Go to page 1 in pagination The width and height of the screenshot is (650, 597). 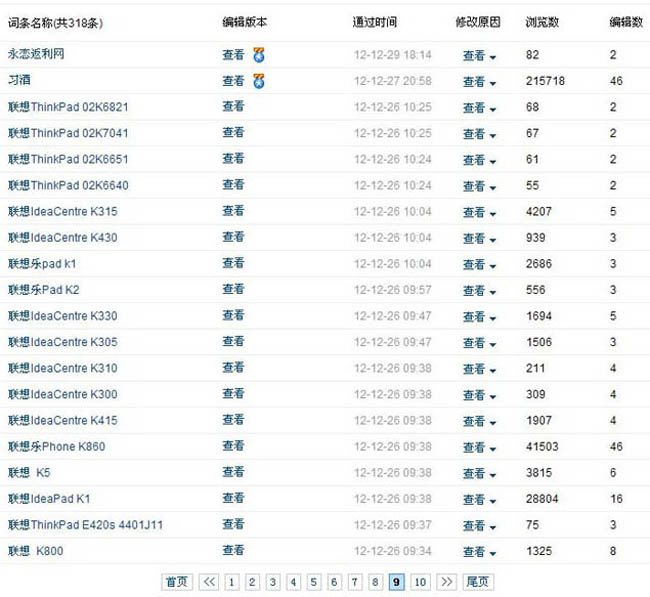pos(232,582)
